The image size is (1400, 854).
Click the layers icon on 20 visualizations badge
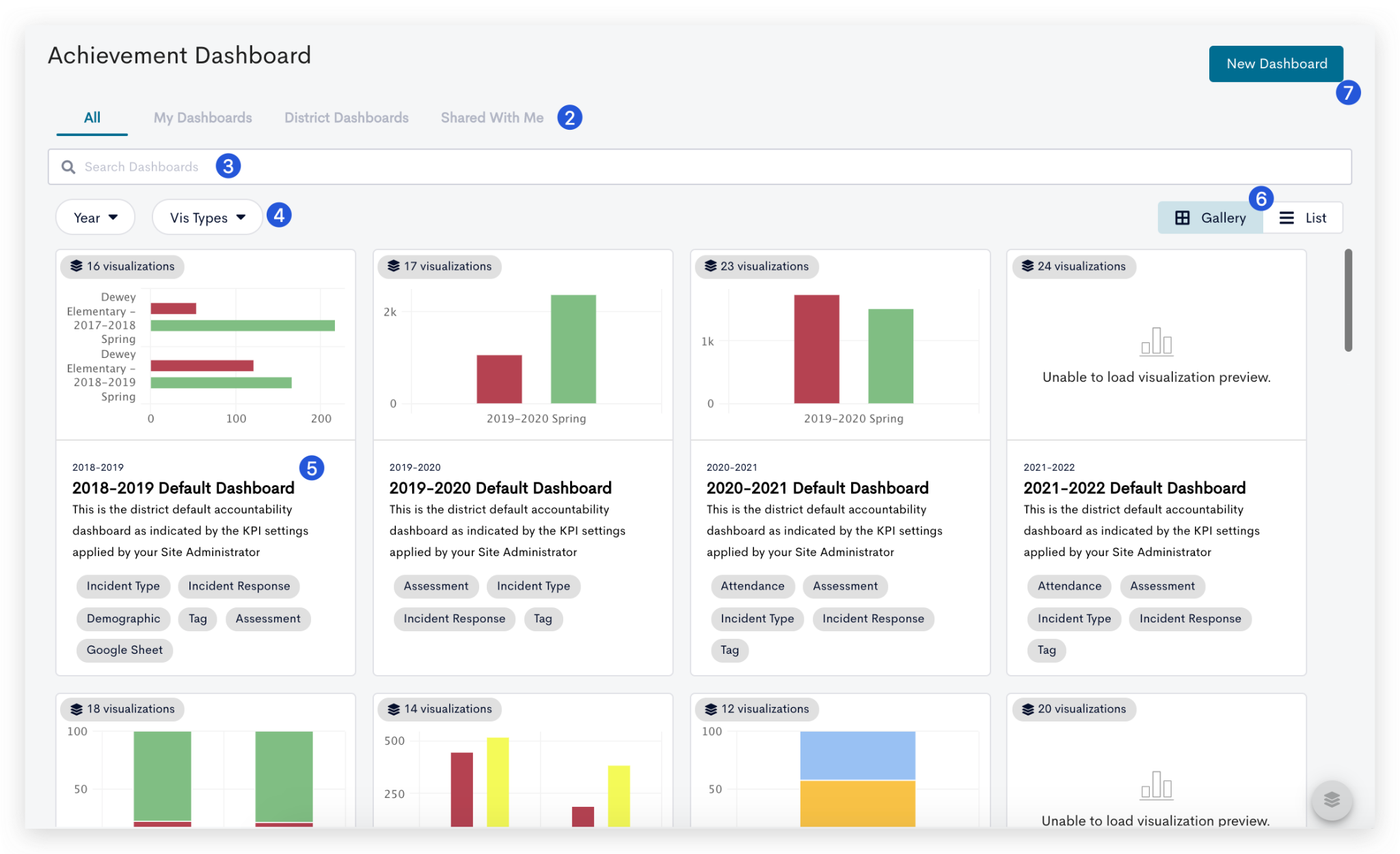[1027, 709]
